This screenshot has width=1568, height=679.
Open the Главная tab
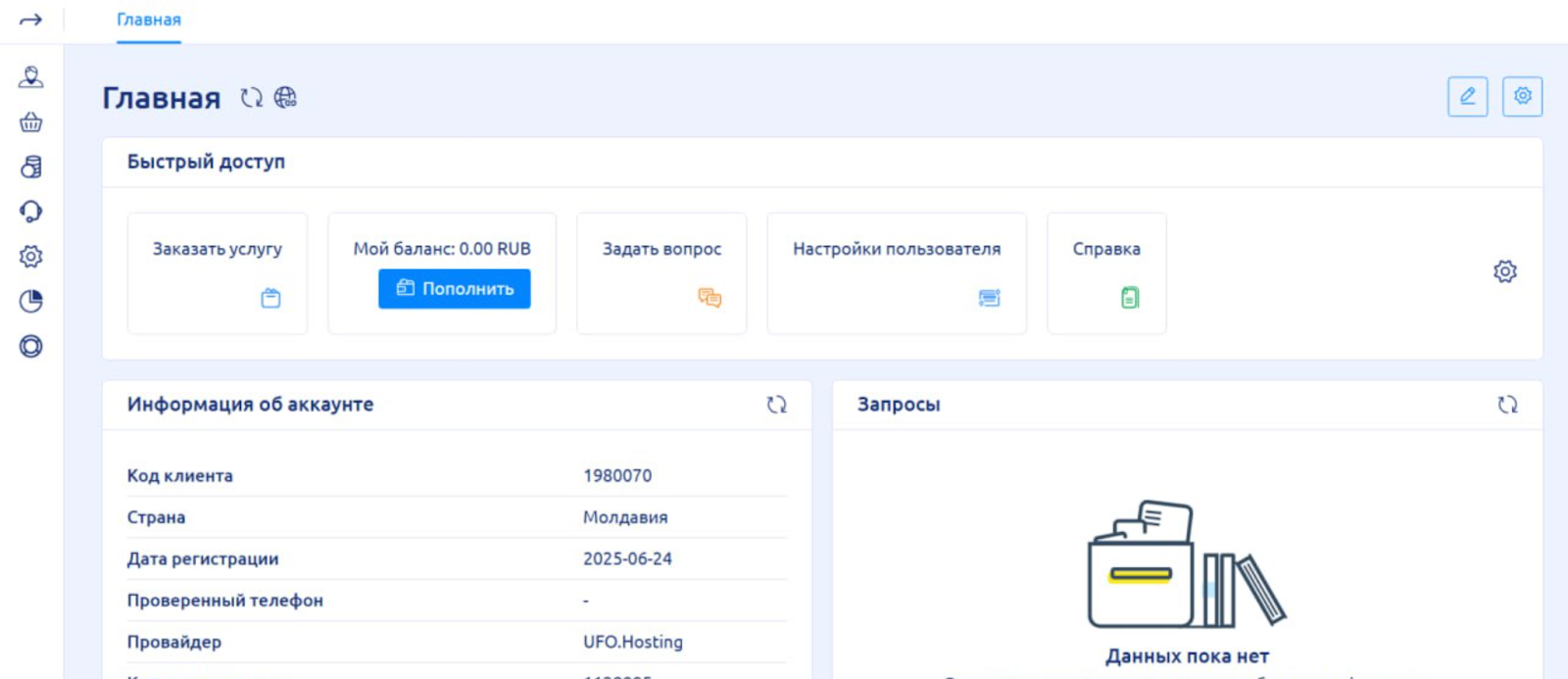click(149, 20)
